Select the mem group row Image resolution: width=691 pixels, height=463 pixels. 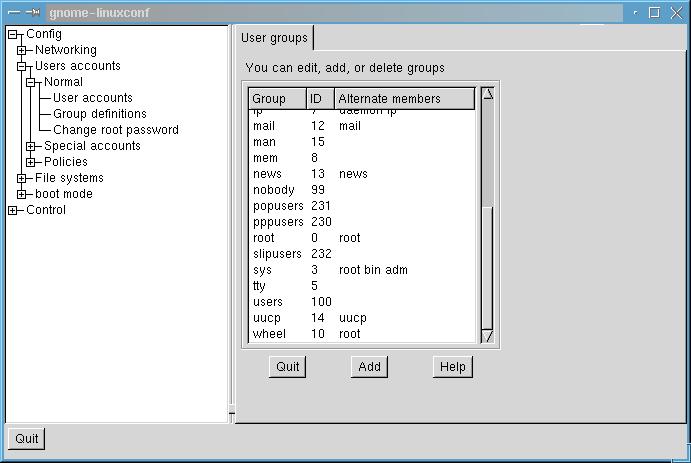point(362,158)
